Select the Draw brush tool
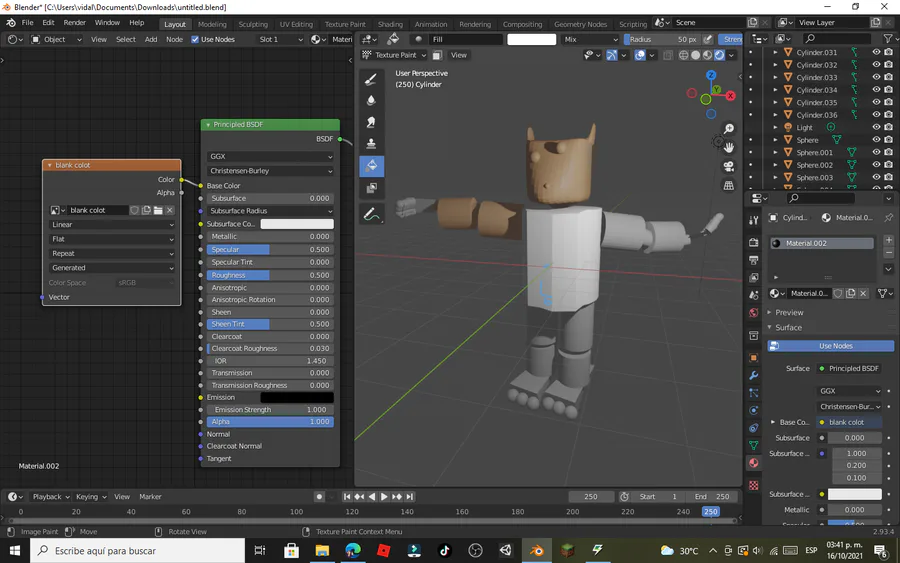 [x=371, y=79]
